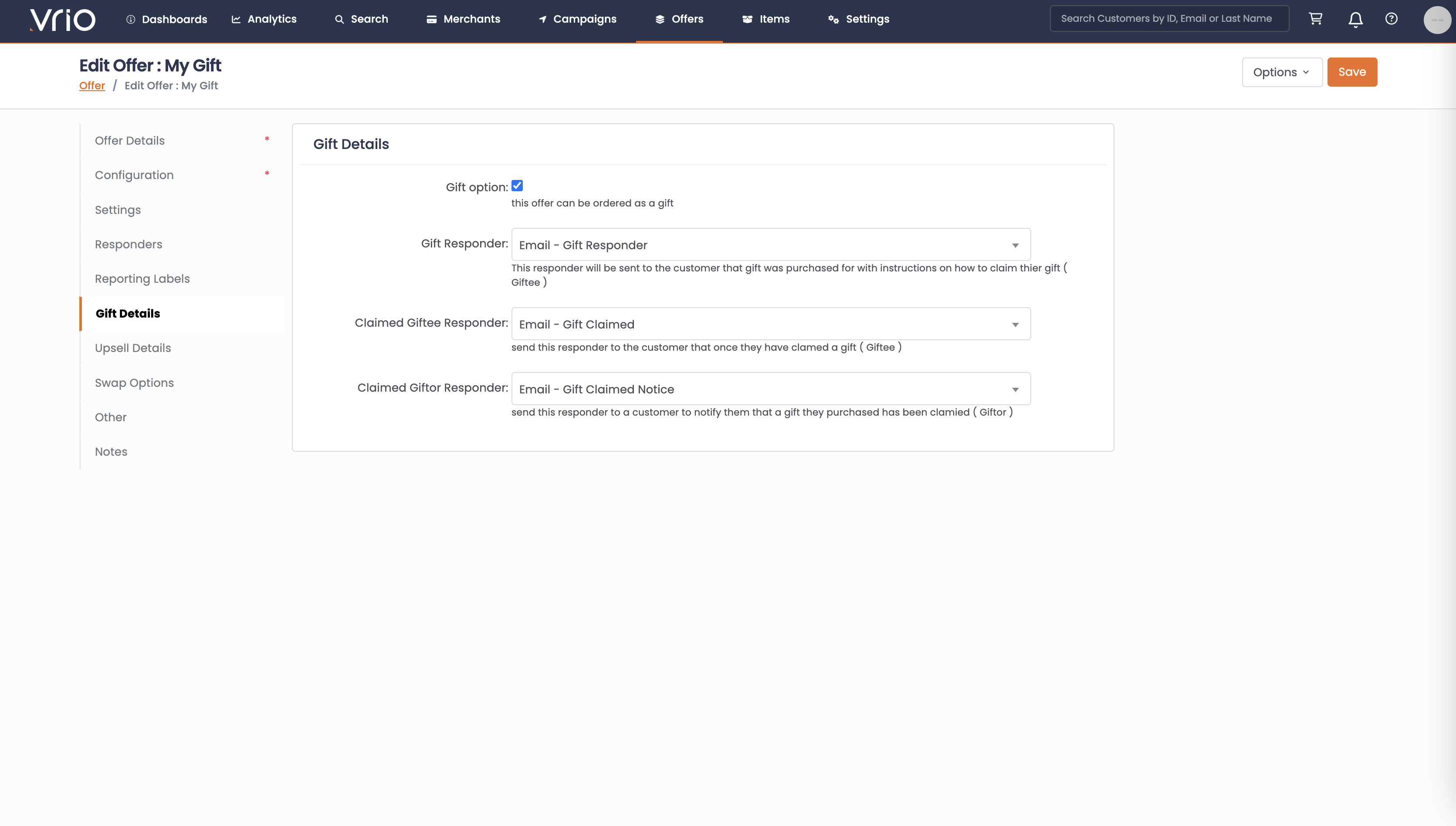Open the Gift Responder dropdown
Viewport: 1456px width, 826px height.
click(771, 245)
